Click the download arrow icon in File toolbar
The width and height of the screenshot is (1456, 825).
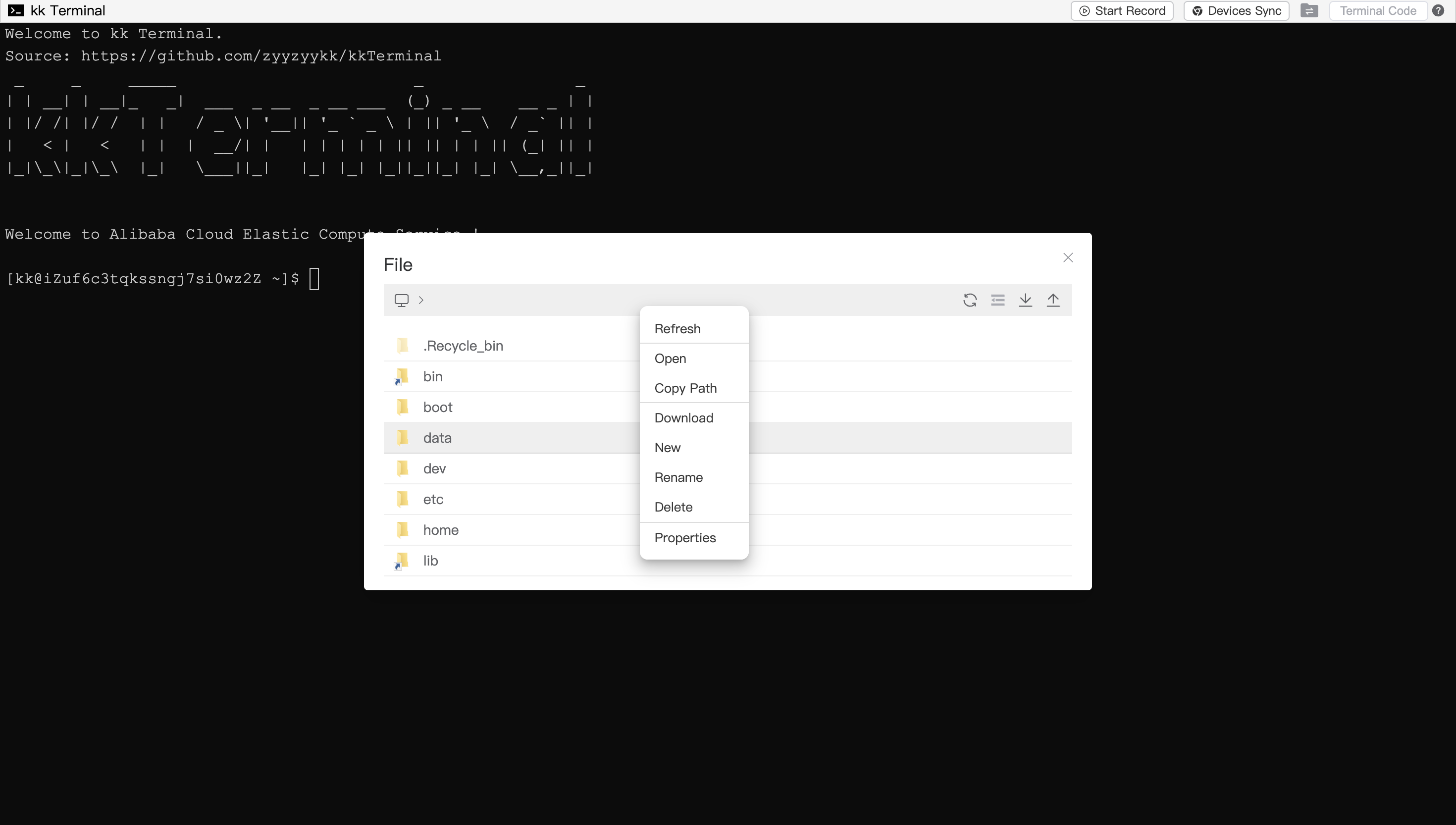pos(1026,300)
